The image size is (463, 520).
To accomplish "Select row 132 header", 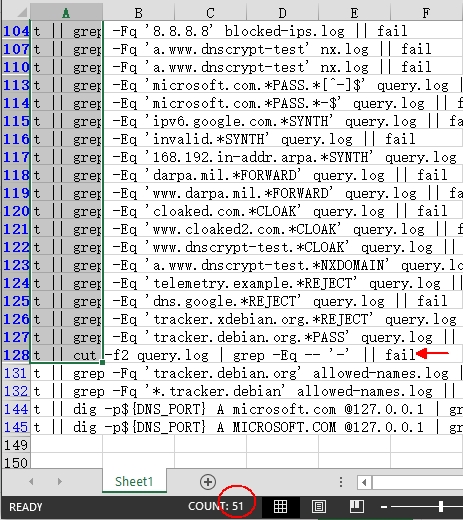I will point(16,391).
